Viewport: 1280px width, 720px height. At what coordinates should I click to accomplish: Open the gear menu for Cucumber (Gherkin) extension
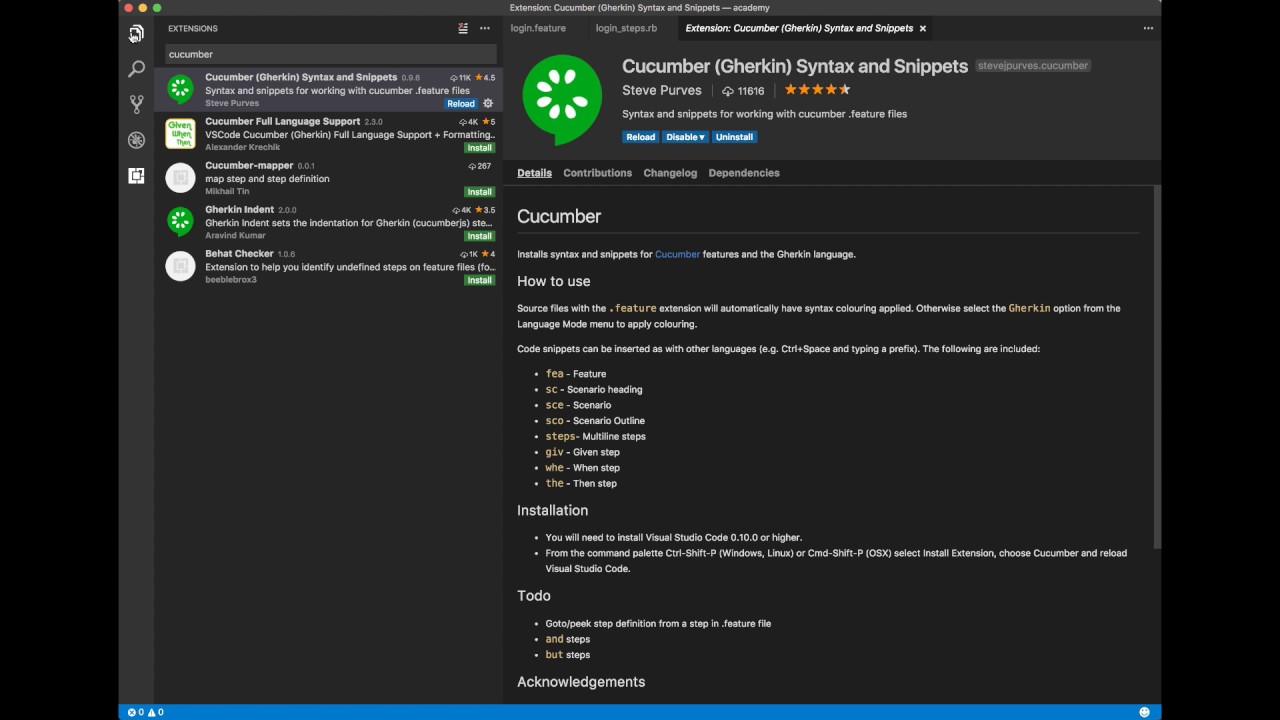[x=488, y=103]
